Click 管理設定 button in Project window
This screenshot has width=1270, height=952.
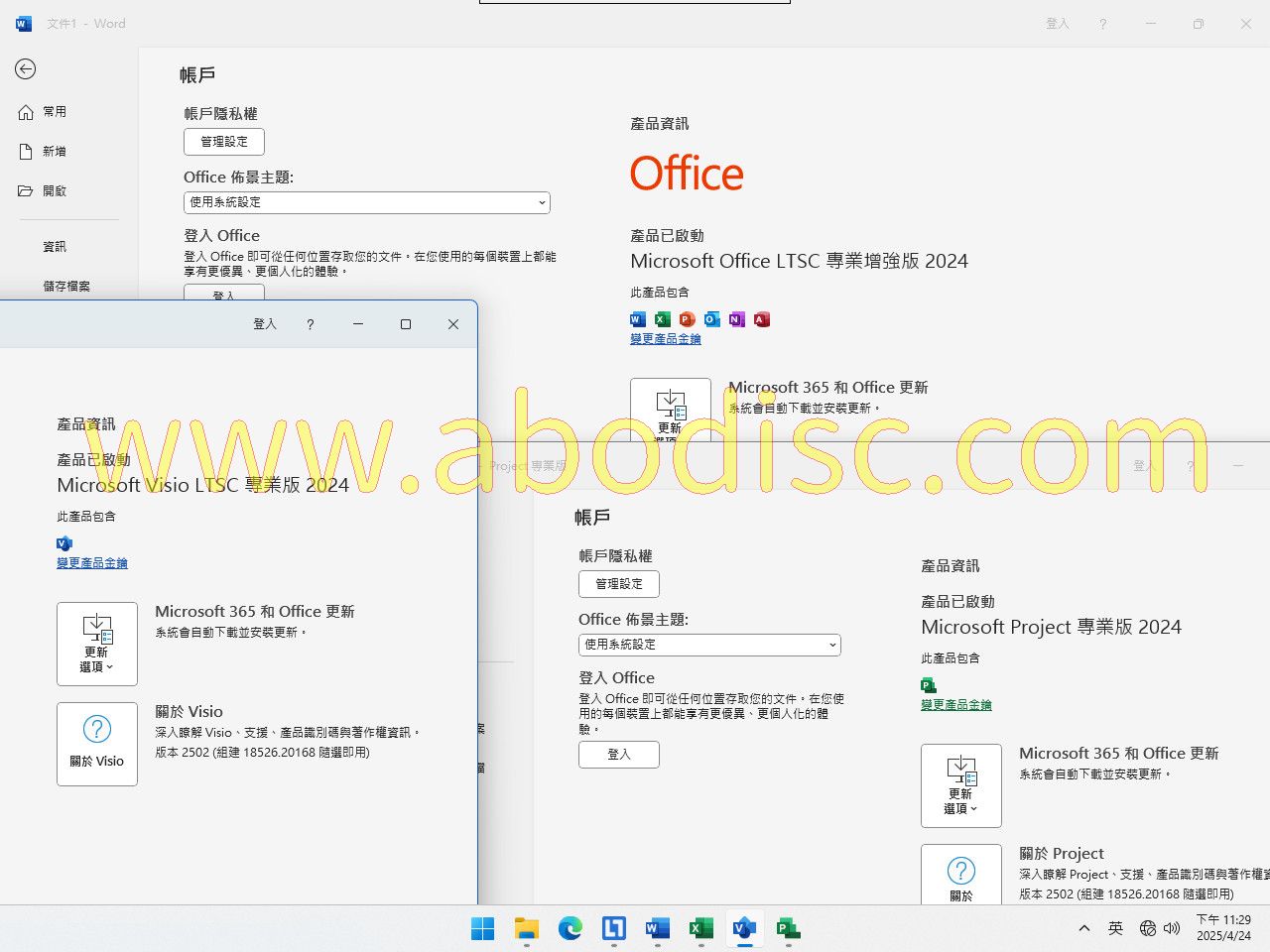pos(619,584)
